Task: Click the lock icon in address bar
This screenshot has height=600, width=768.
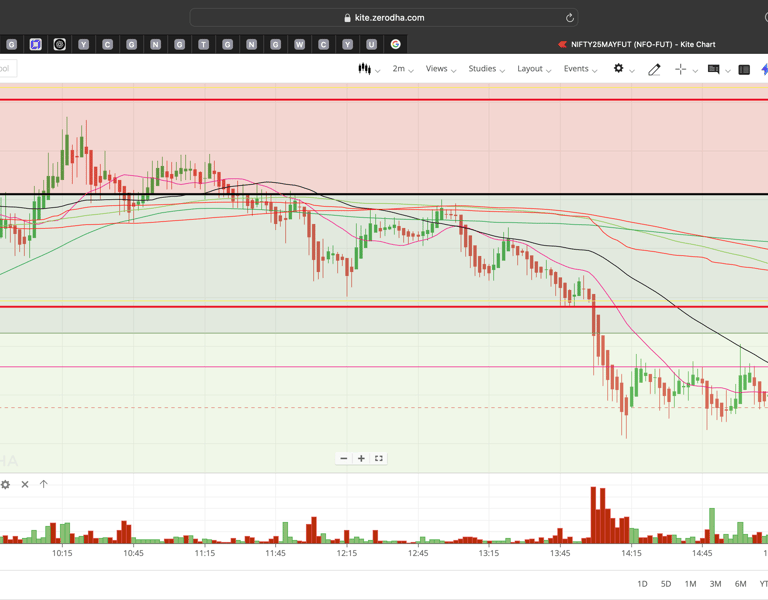Action: coord(347,18)
